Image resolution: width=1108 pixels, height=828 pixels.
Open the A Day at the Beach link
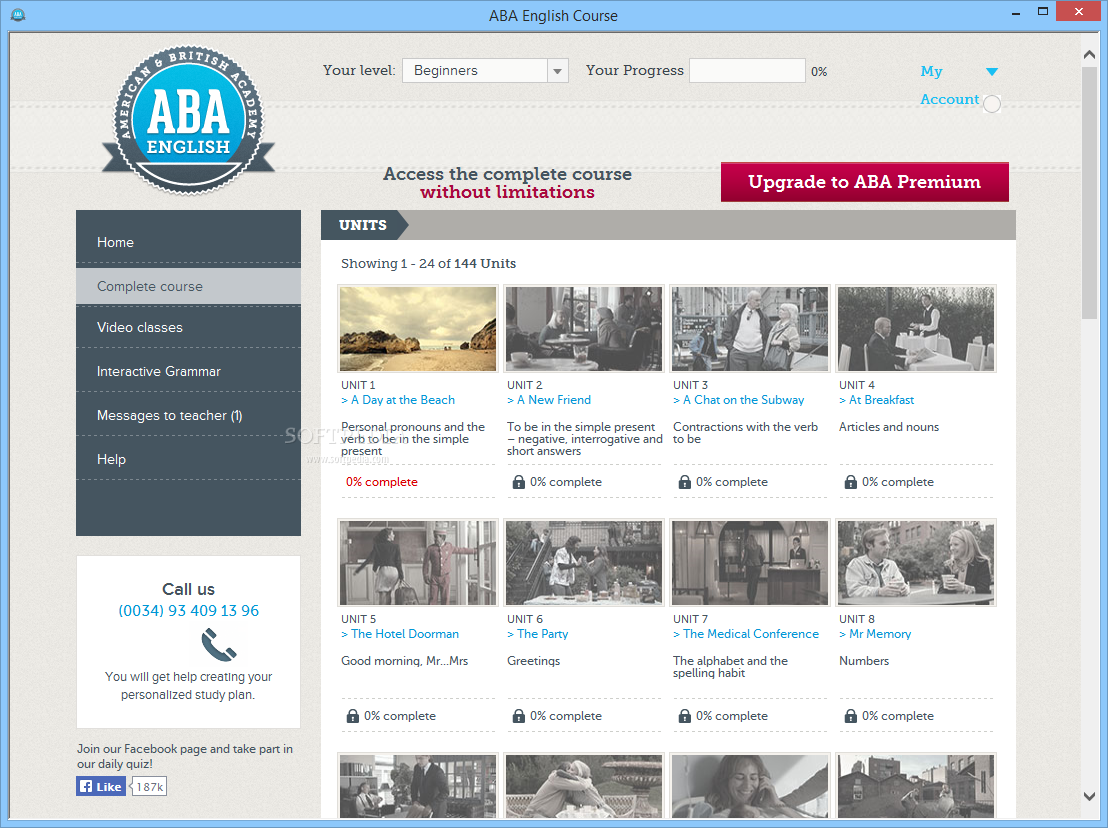[398, 400]
